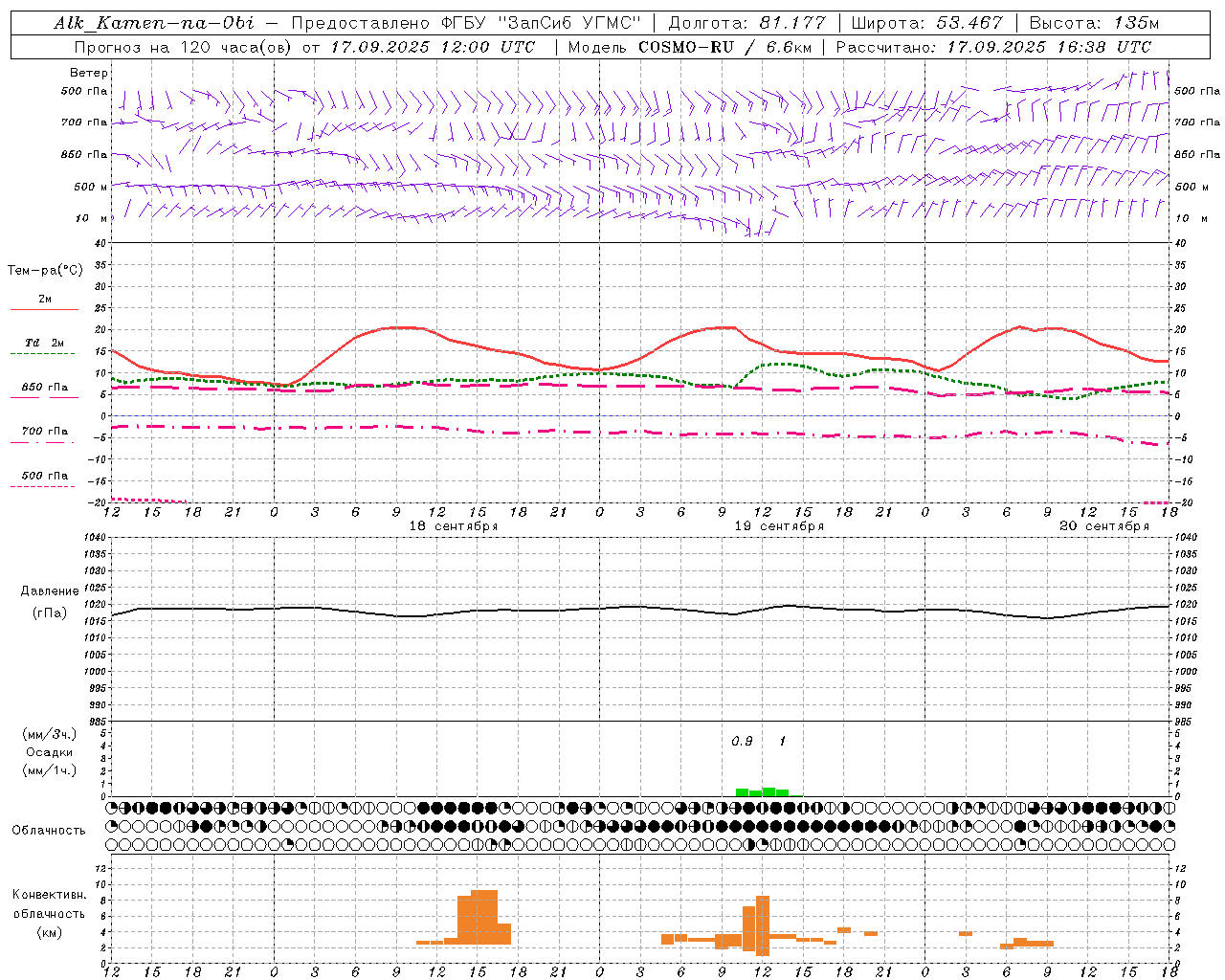Click the Давление pressure panel label

point(50,591)
